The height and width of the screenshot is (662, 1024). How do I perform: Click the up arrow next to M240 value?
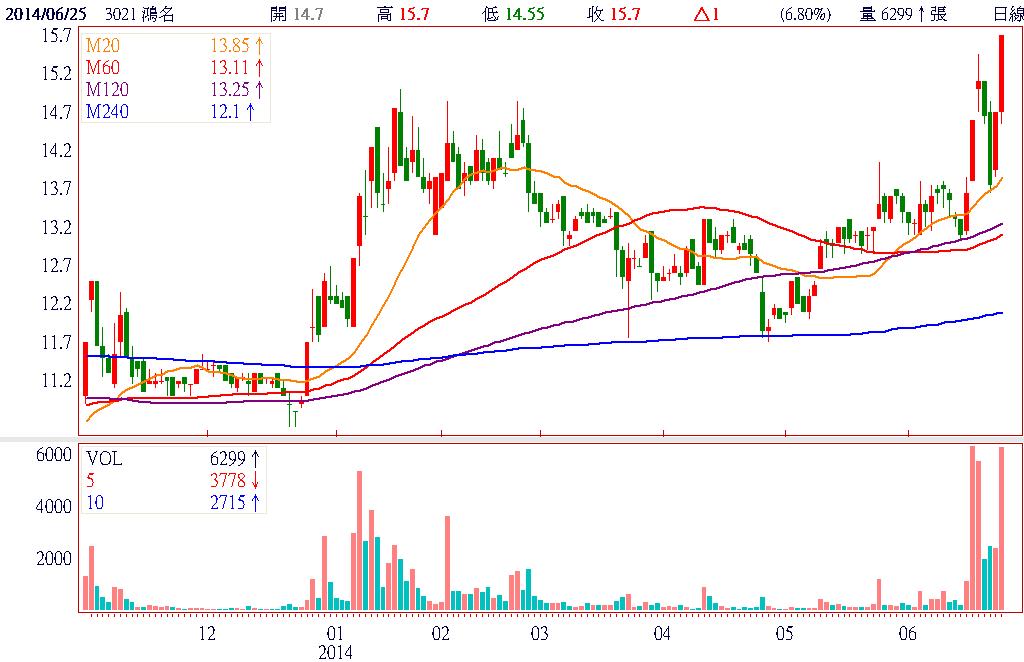pyautogui.click(x=250, y=111)
